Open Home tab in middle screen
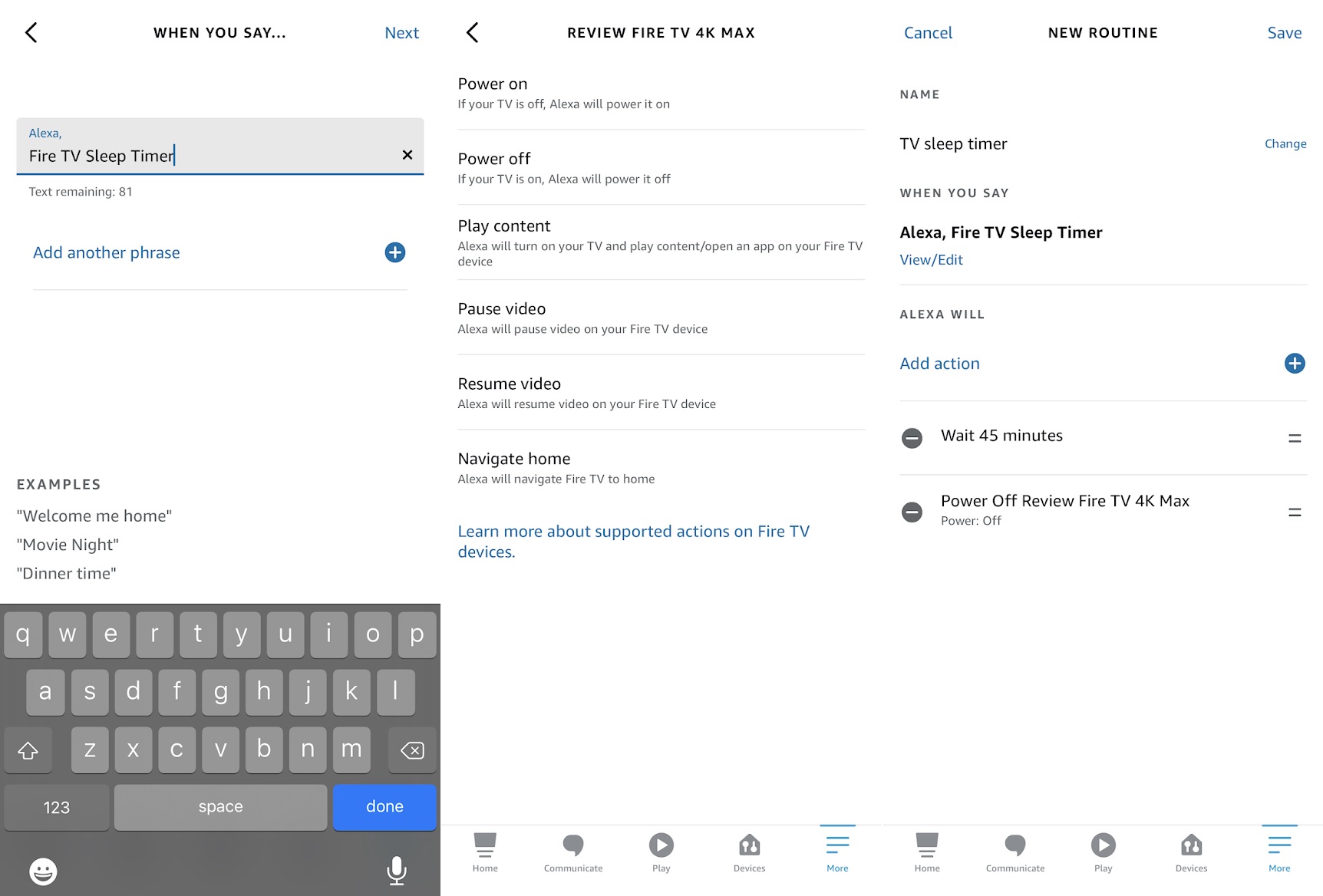The width and height of the screenshot is (1323, 896). tap(485, 853)
